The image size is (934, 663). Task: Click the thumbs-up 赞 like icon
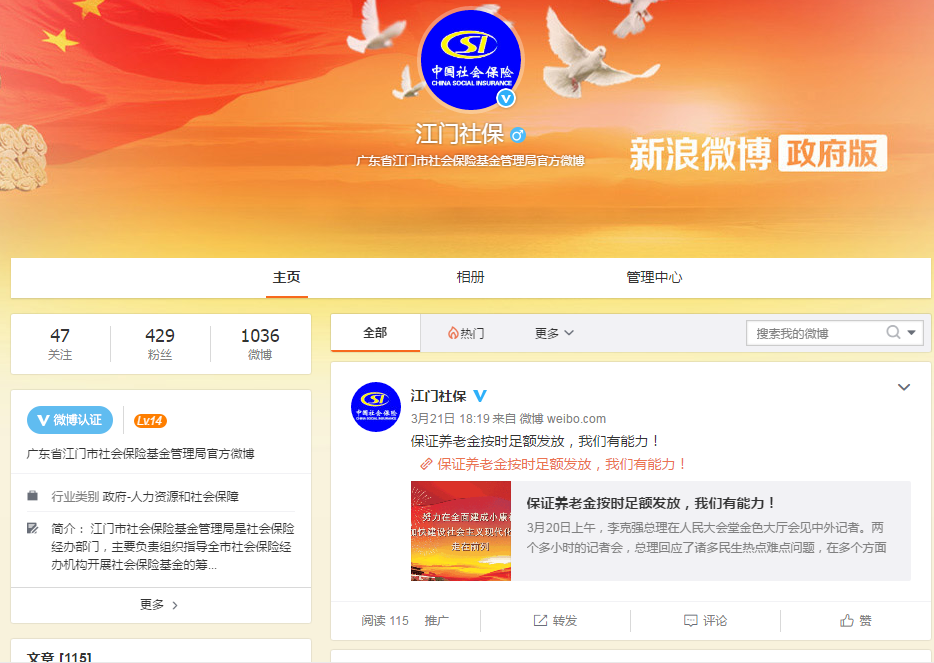[x=846, y=621]
